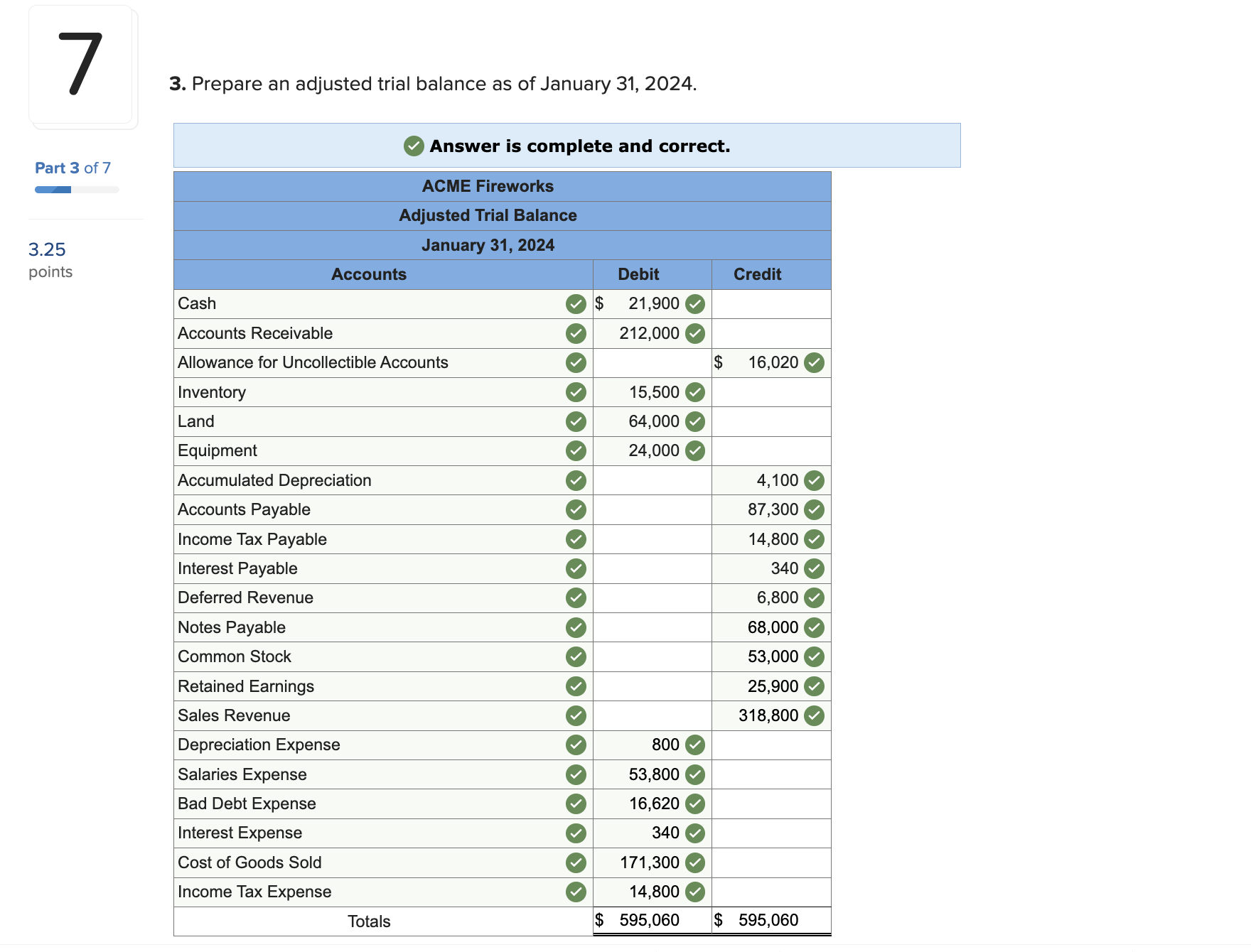Select the check icon beside Deferred Revenue name
This screenshot has height=952, width=1251.
pos(576,598)
